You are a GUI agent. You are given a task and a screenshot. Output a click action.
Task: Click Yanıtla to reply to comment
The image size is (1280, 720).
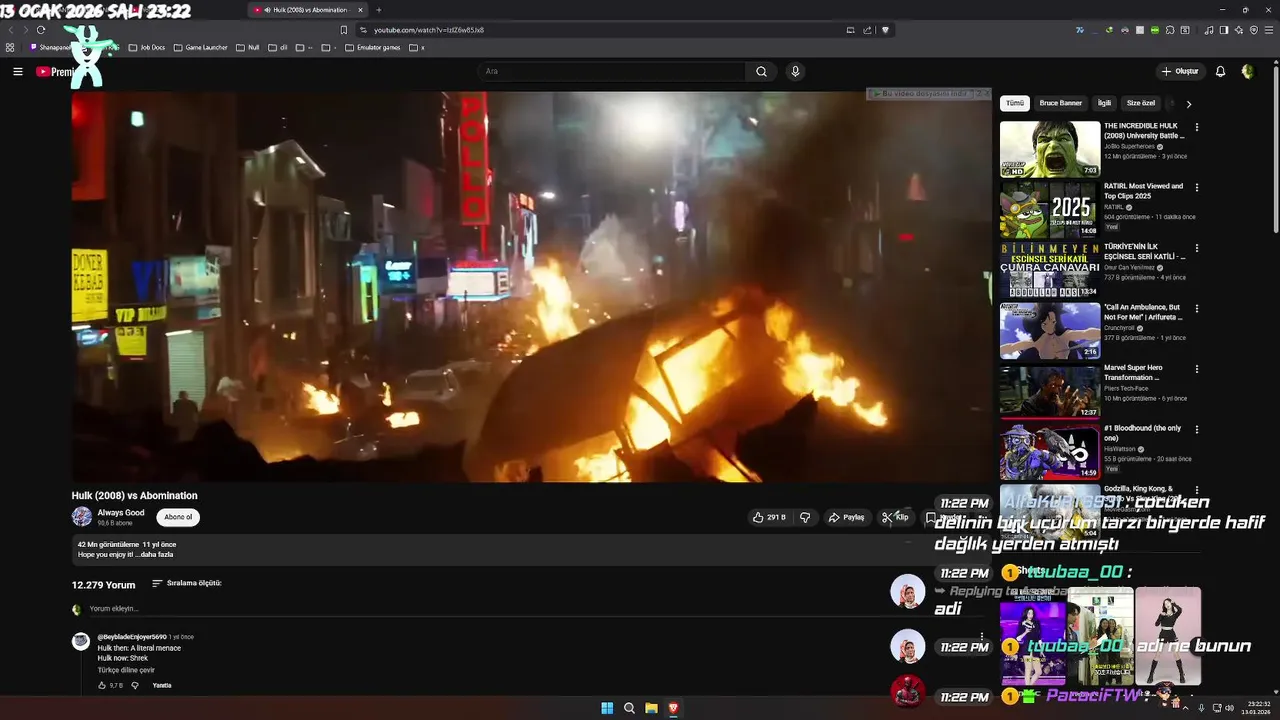(162, 685)
